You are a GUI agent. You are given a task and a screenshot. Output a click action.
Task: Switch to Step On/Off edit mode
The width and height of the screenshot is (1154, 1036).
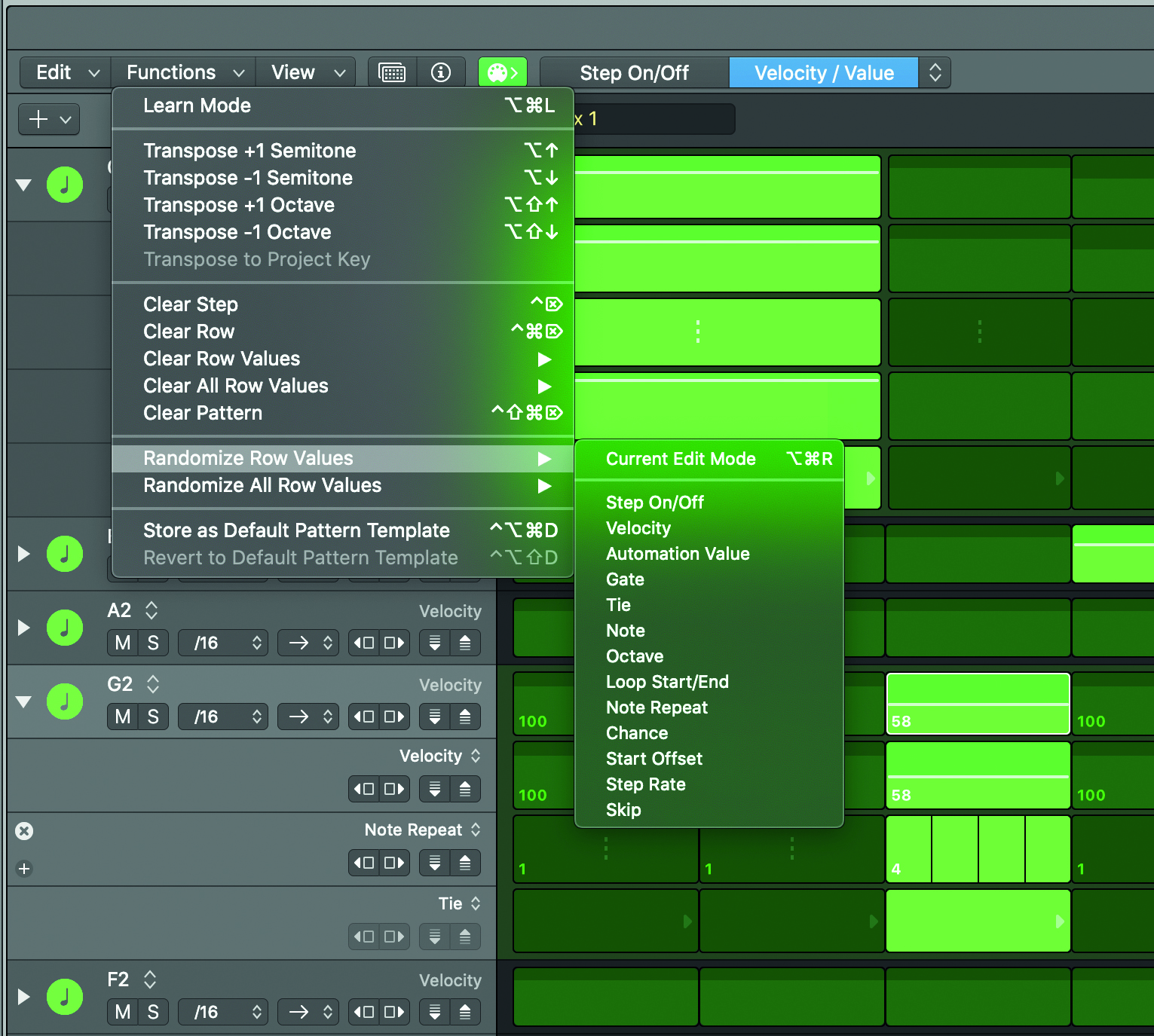point(634,73)
